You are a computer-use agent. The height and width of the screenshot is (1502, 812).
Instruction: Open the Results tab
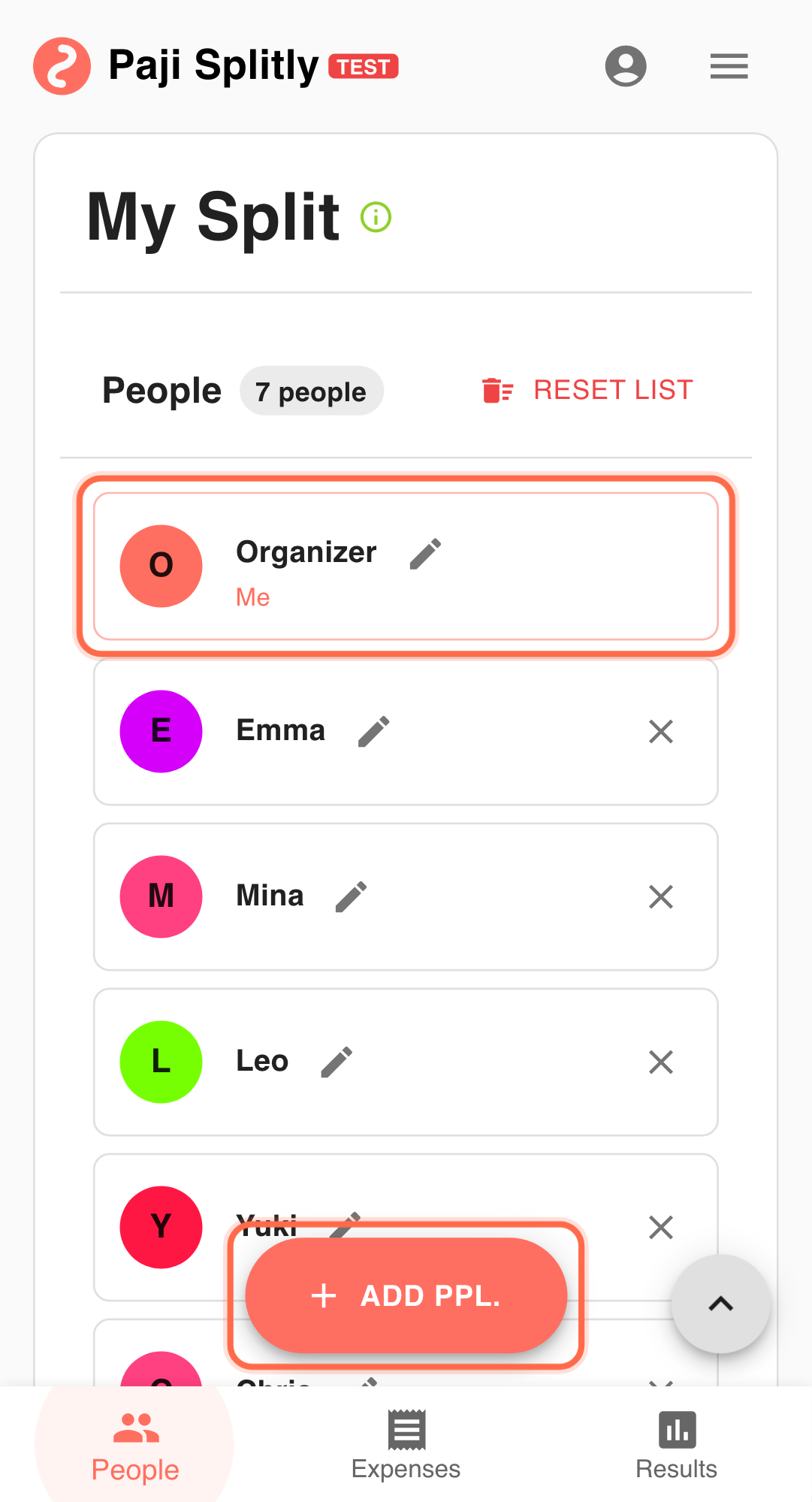click(x=676, y=1445)
